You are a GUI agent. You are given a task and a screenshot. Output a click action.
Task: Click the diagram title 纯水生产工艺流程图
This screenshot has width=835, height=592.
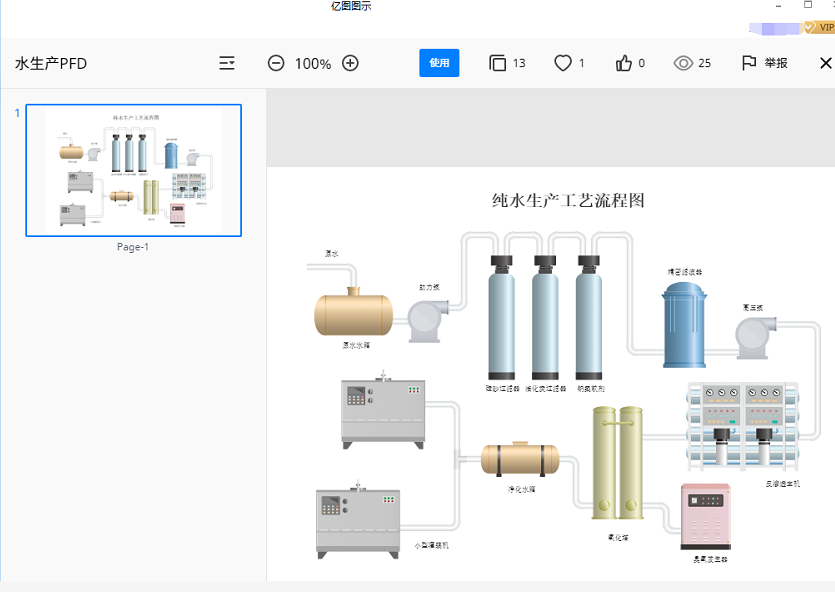[x=568, y=201]
